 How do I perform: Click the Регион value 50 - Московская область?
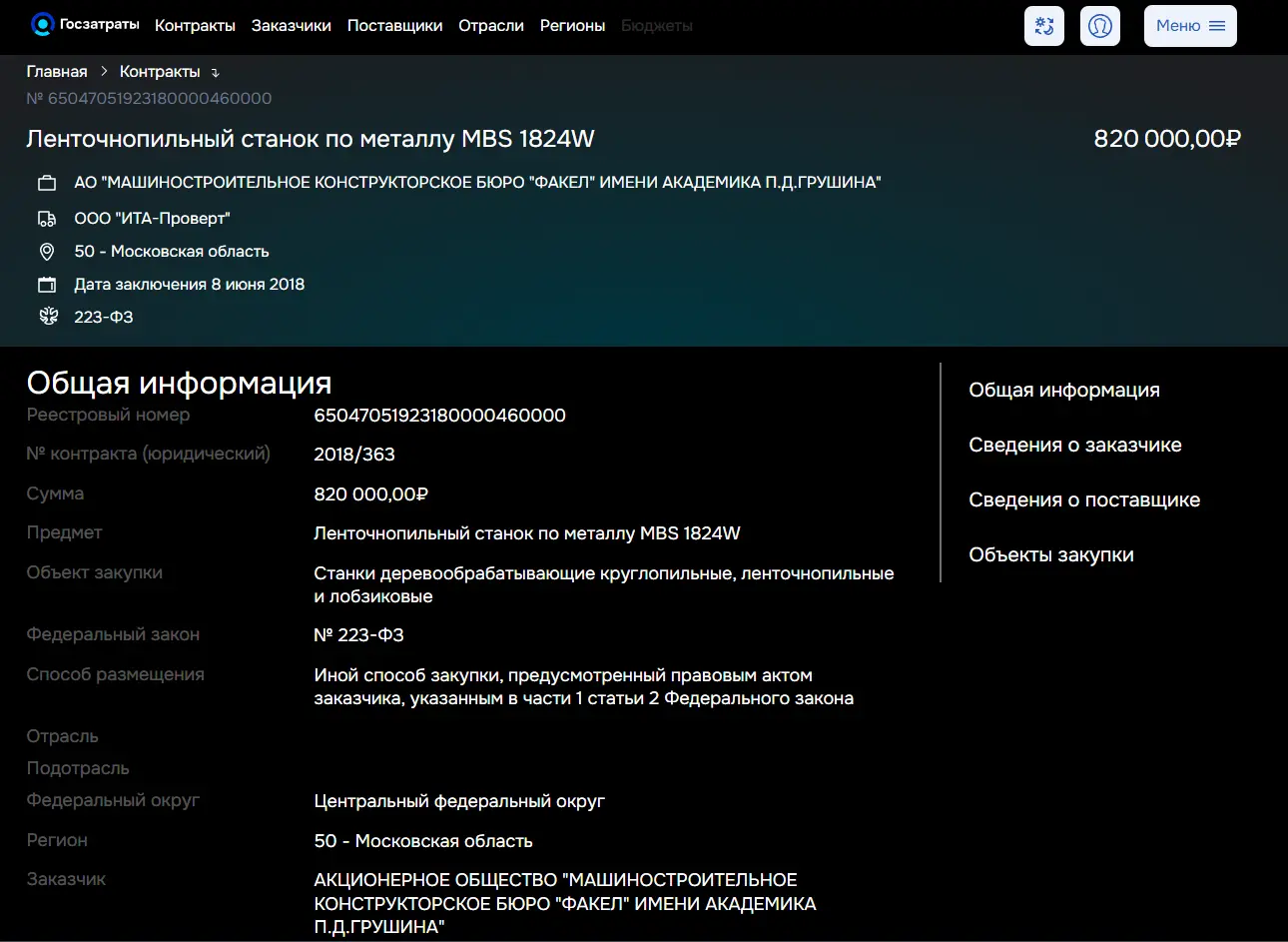(x=423, y=841)
